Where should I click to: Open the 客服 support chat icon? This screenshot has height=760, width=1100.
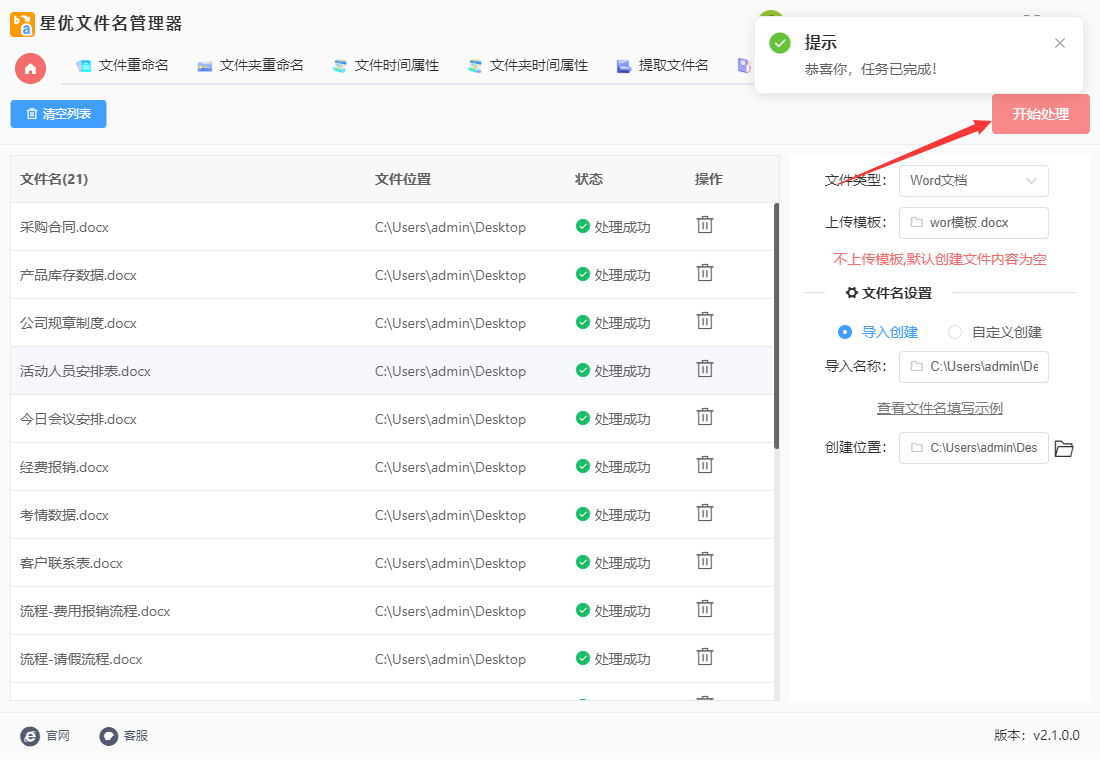pyautogui.click(x=109, y=736)
